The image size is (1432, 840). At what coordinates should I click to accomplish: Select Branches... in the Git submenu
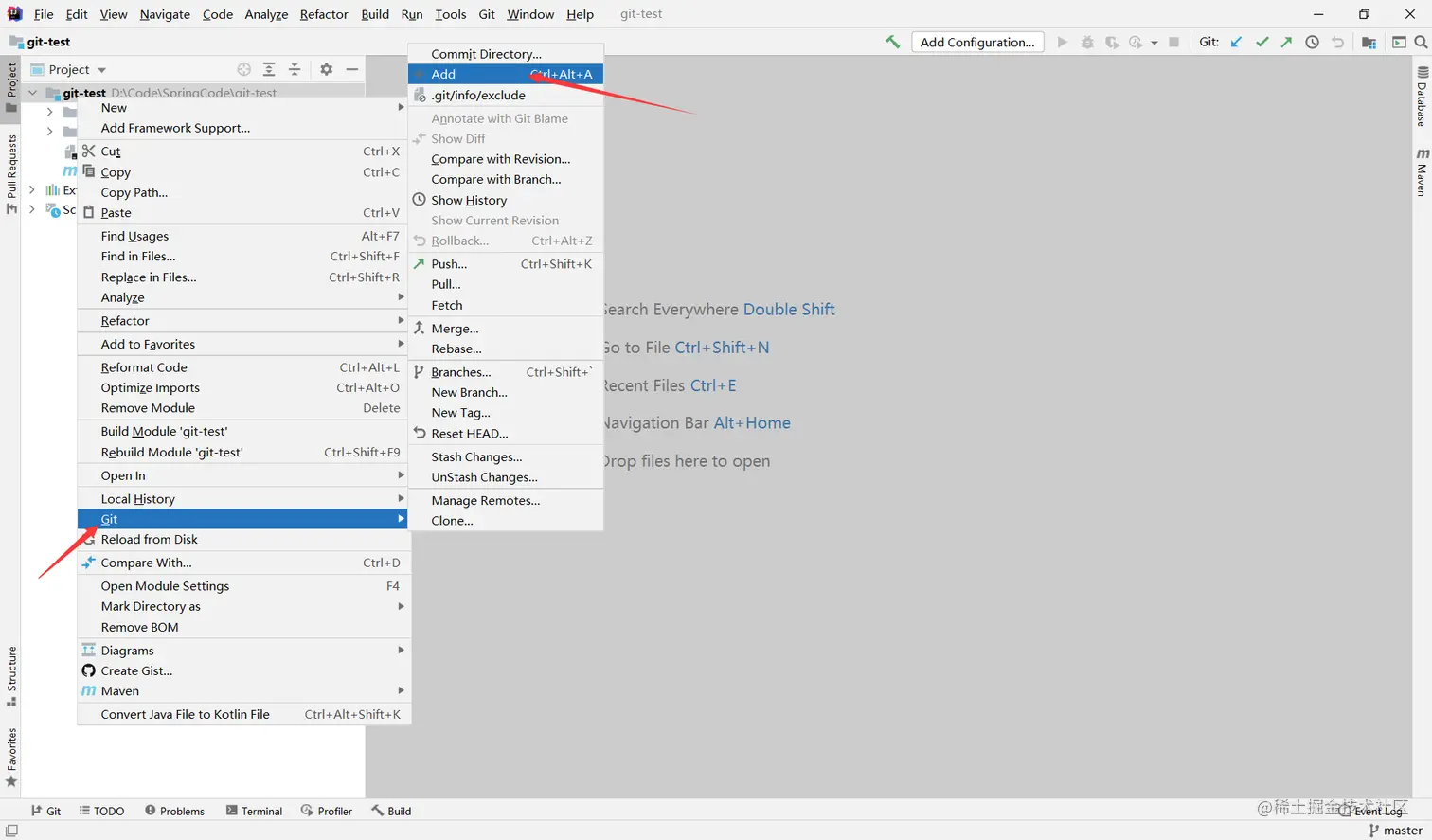(x=506, y=372)
